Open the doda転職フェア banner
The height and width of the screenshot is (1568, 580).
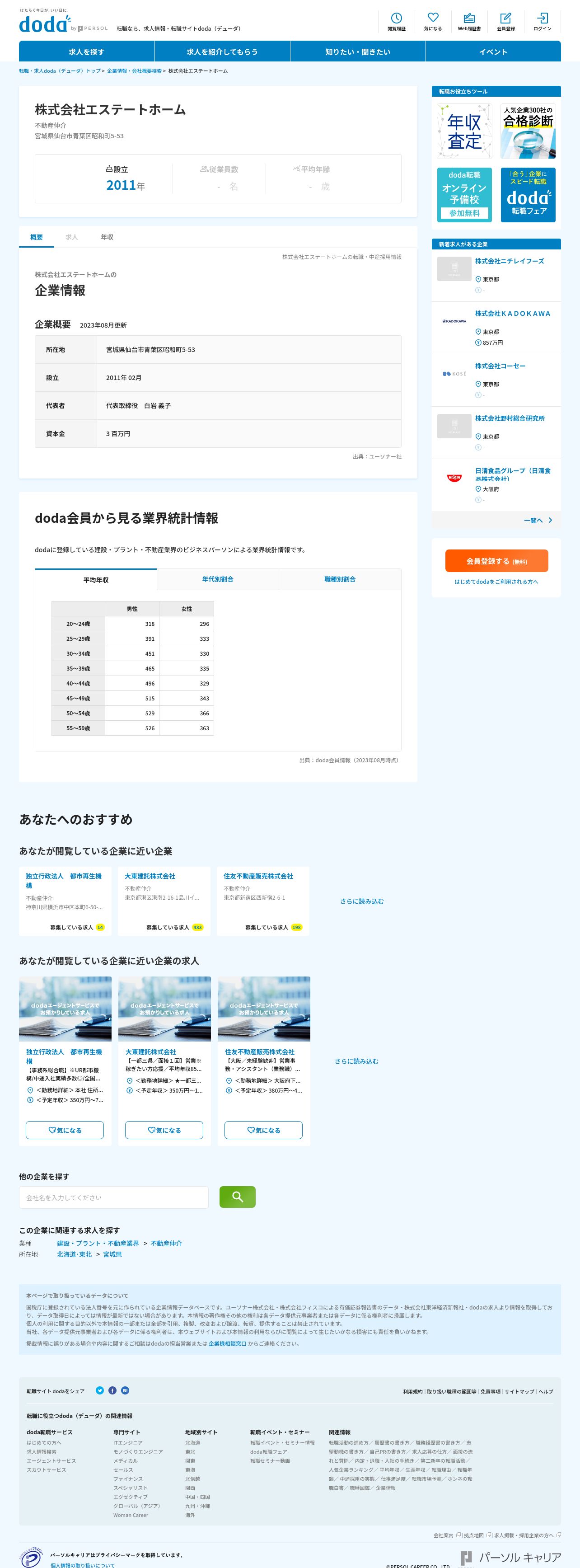(x=528, y=195)
